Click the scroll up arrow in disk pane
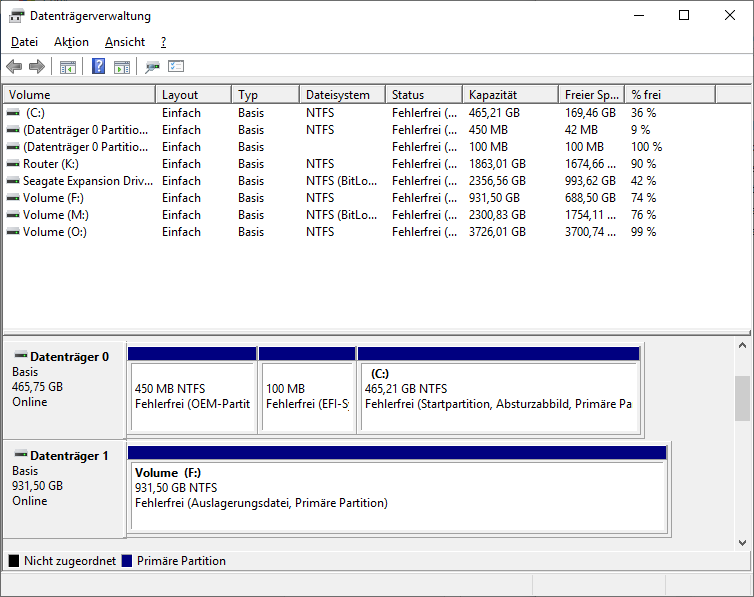The width and height of the screenshot is (754, 597). pos(742,345)
